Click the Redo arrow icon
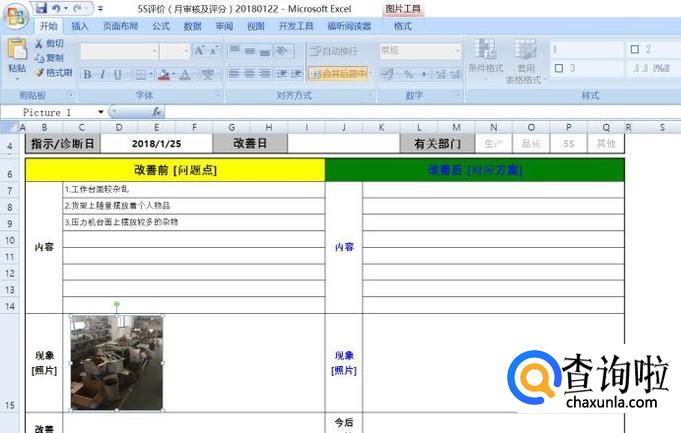 77,8
